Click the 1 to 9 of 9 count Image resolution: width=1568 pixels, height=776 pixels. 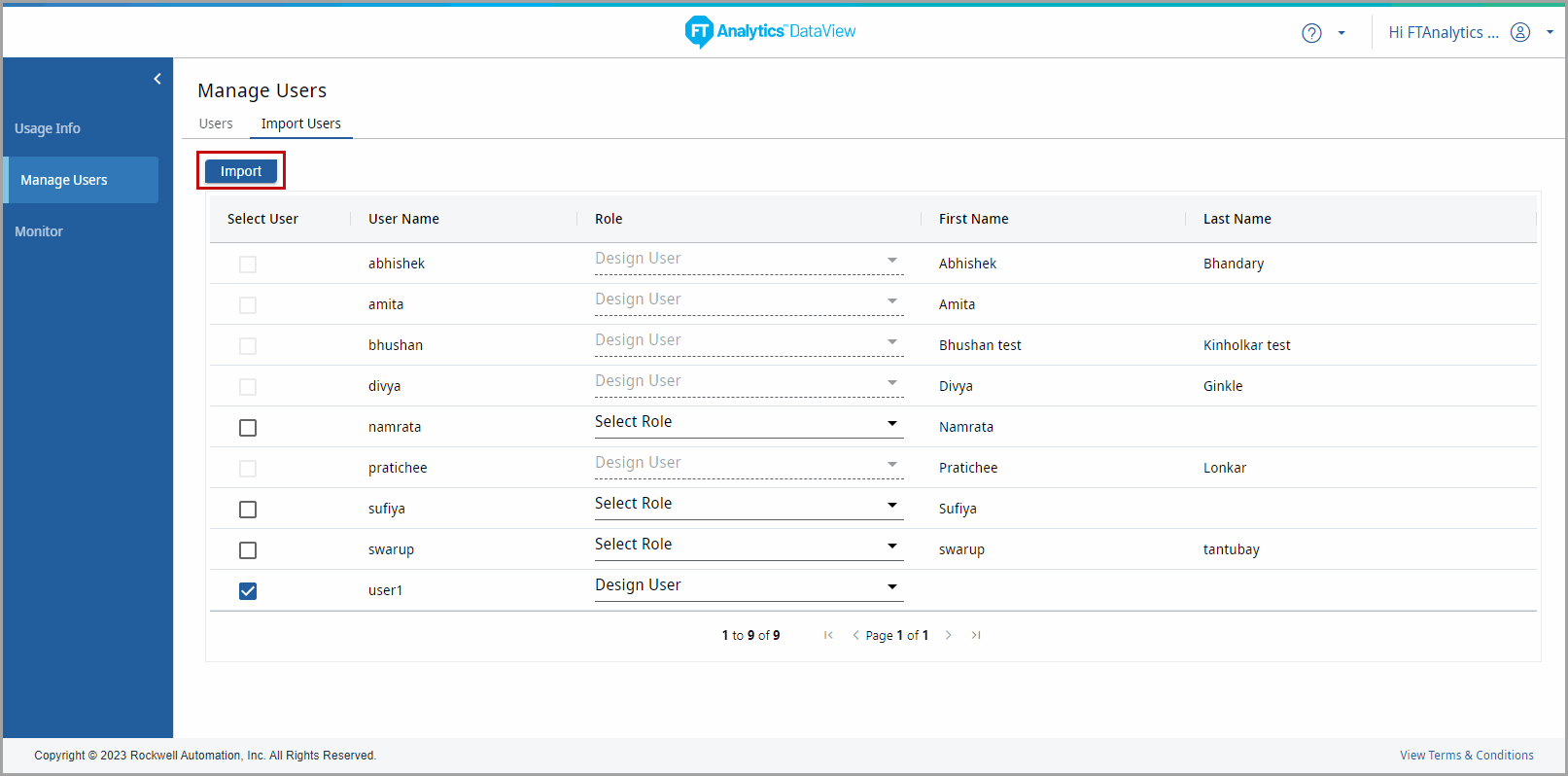[x=750, y=635]
